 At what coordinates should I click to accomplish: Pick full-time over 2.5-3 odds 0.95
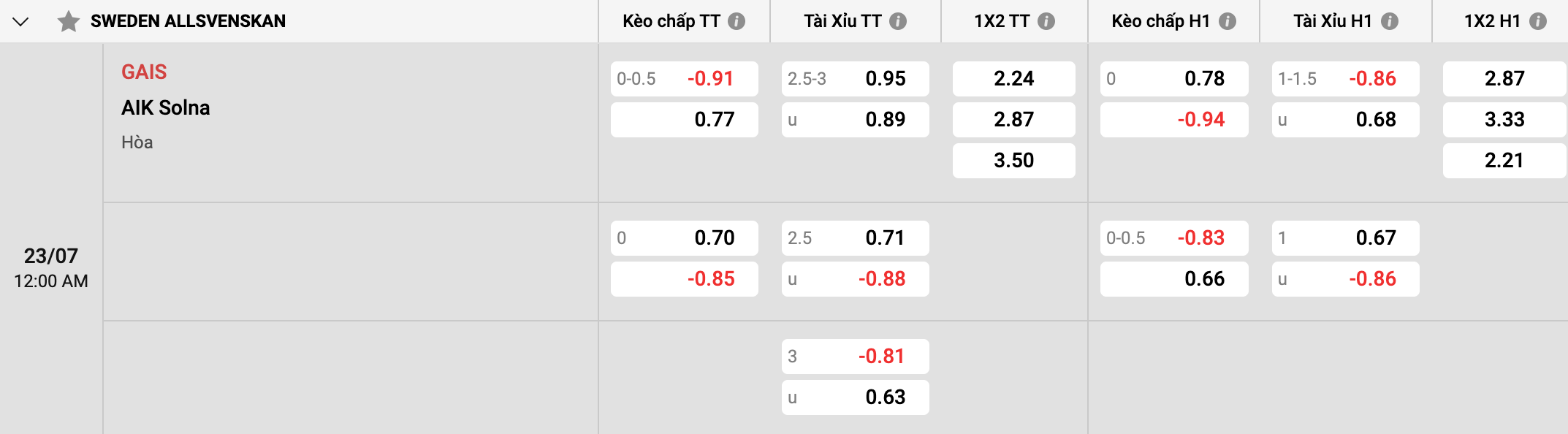(855, 79)
